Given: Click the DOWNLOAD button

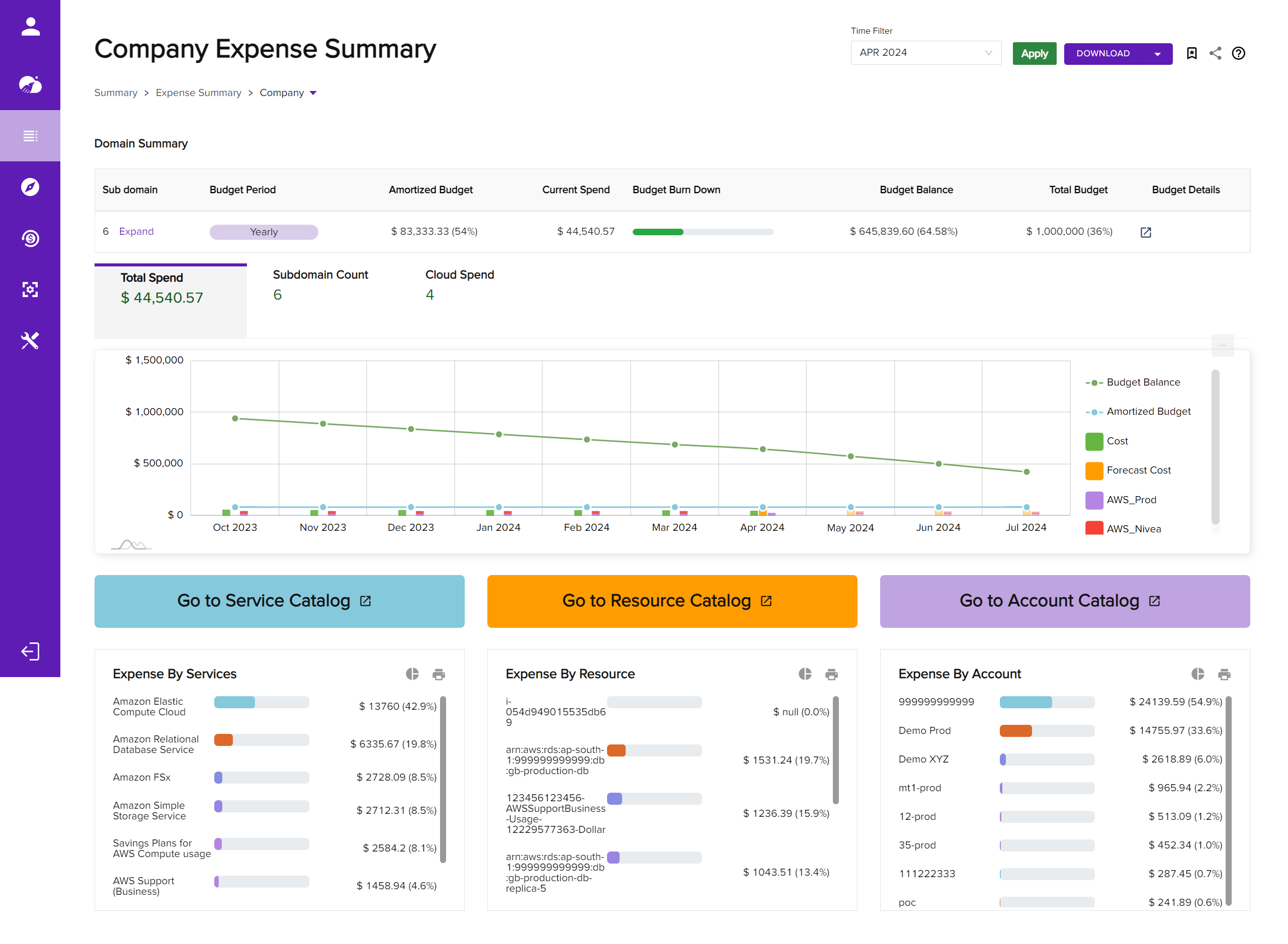Looking at the screenshot, I should (1103, 54).
